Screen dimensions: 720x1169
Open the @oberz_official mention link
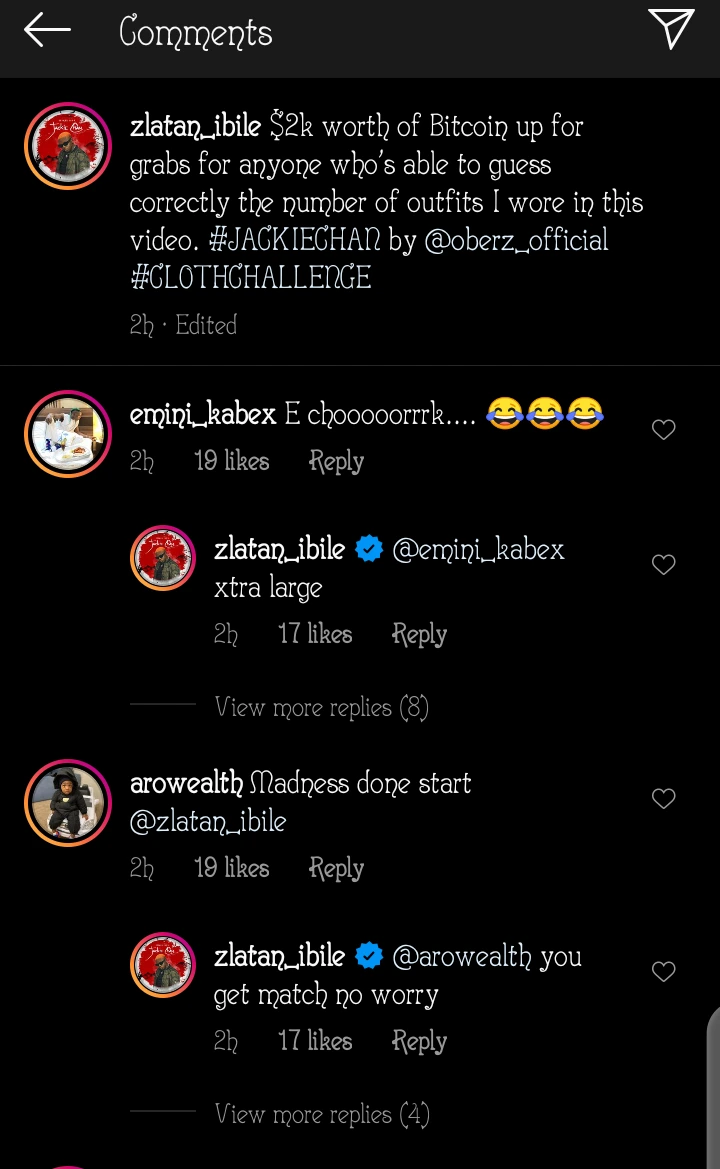516,240
